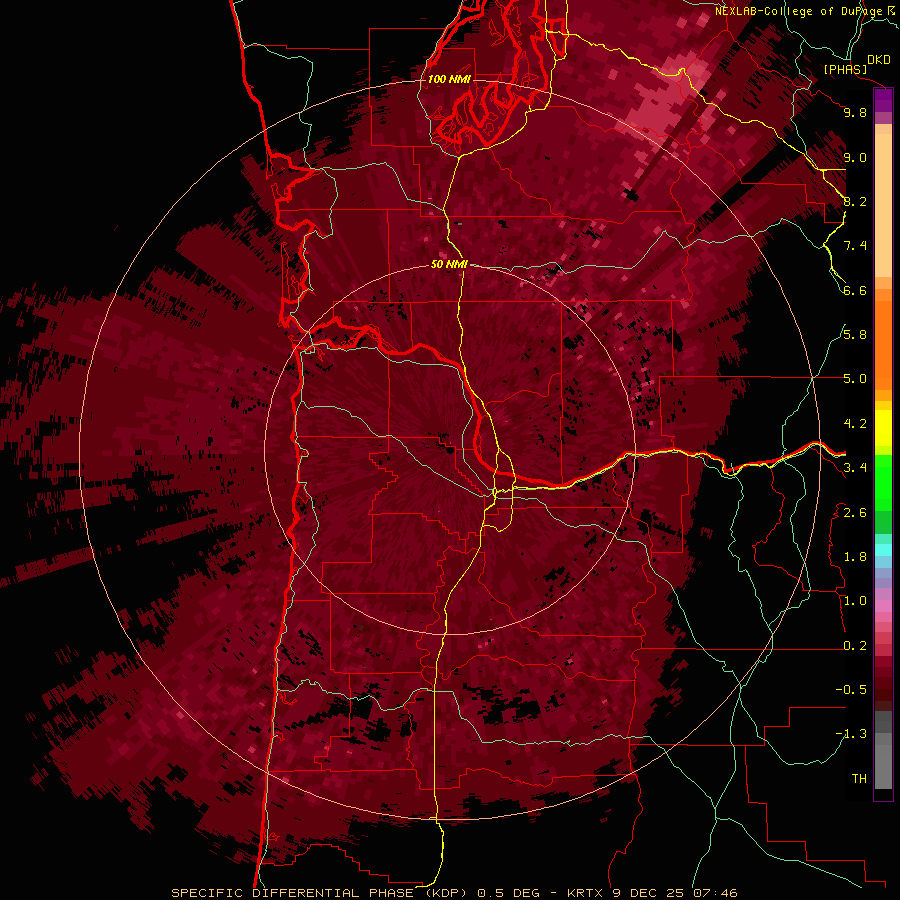Click the 50 NMI range ring label
This screenshot has height=900, width=900.
[x=449, y=265]
